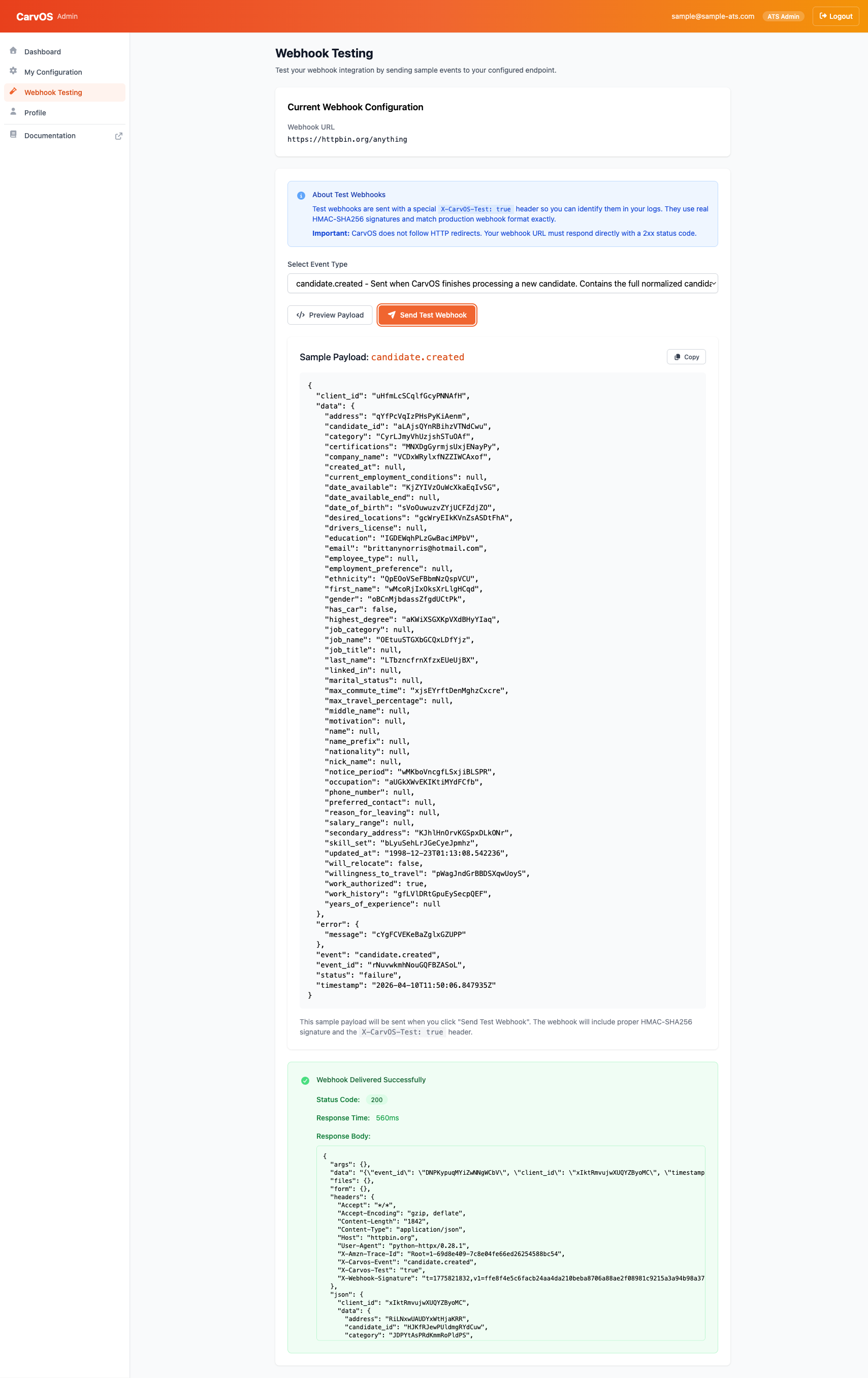Viewport: 868px width, 1378px height.
Task: Expand the candidate.created event selector
Action: tap(502, 283)
